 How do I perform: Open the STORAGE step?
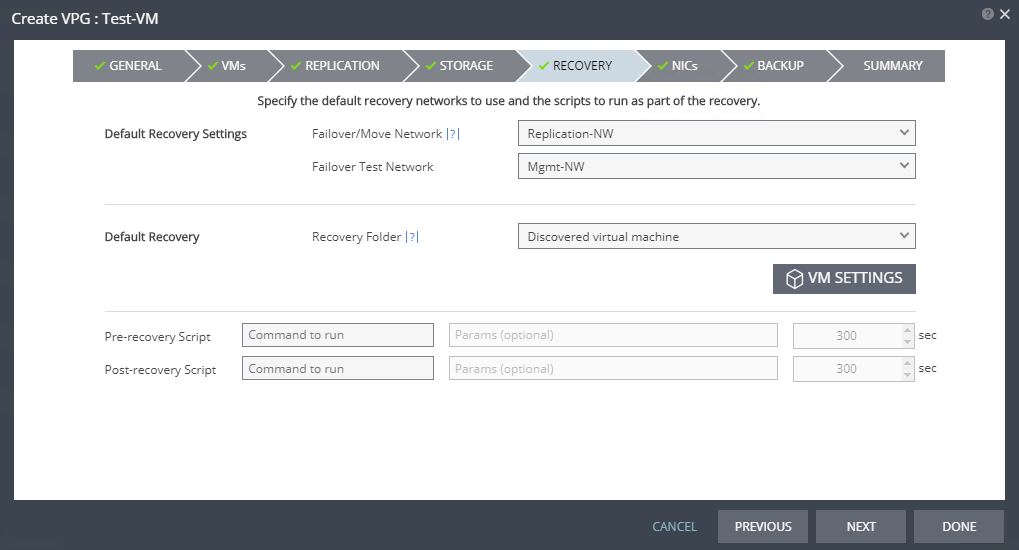click(460, 66)
